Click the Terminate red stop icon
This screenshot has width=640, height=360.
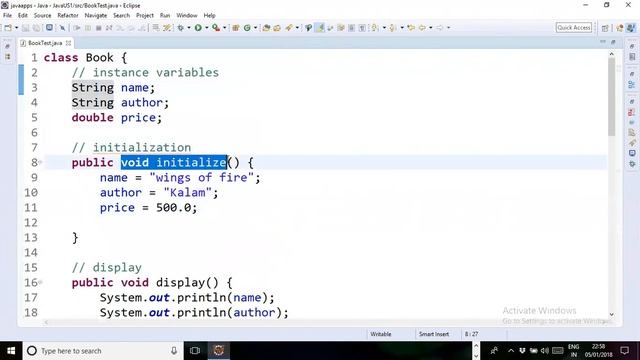(x=98, y=28)
